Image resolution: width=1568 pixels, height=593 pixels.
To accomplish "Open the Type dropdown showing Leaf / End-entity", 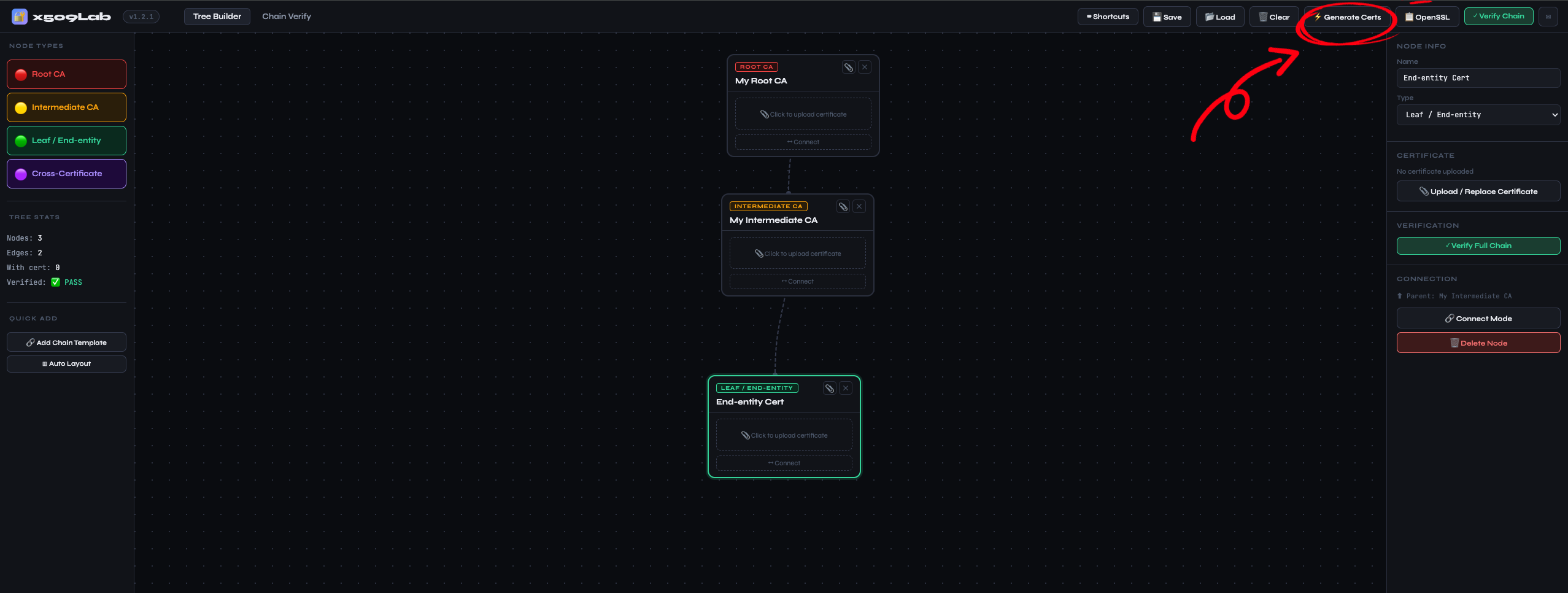I will pyautogui.click(x=1478, y=115).
